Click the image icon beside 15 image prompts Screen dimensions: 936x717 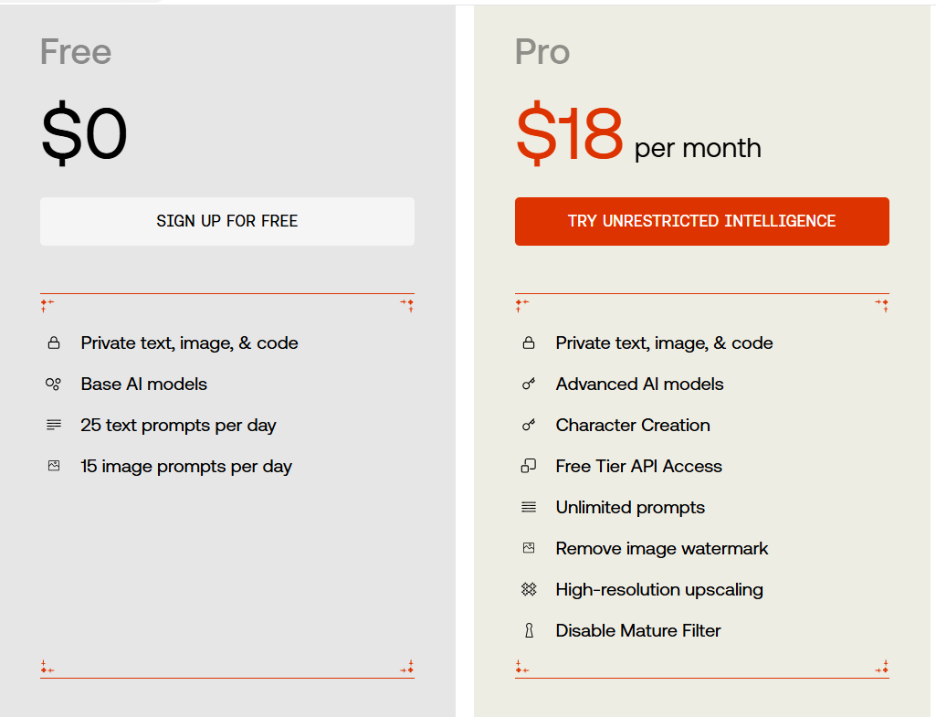[x=54, y=466]
